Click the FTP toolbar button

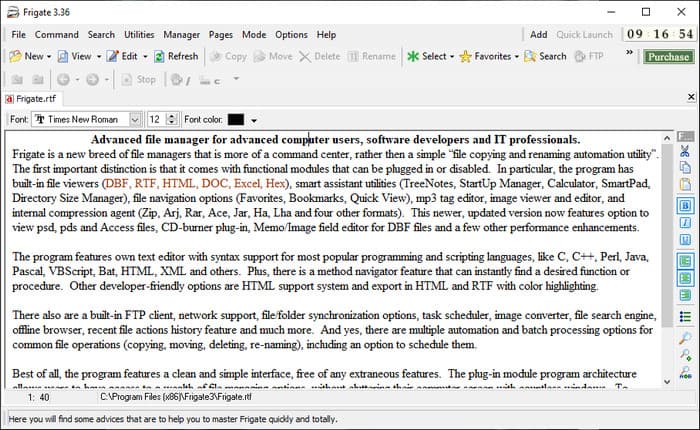[x=589, y=57]
